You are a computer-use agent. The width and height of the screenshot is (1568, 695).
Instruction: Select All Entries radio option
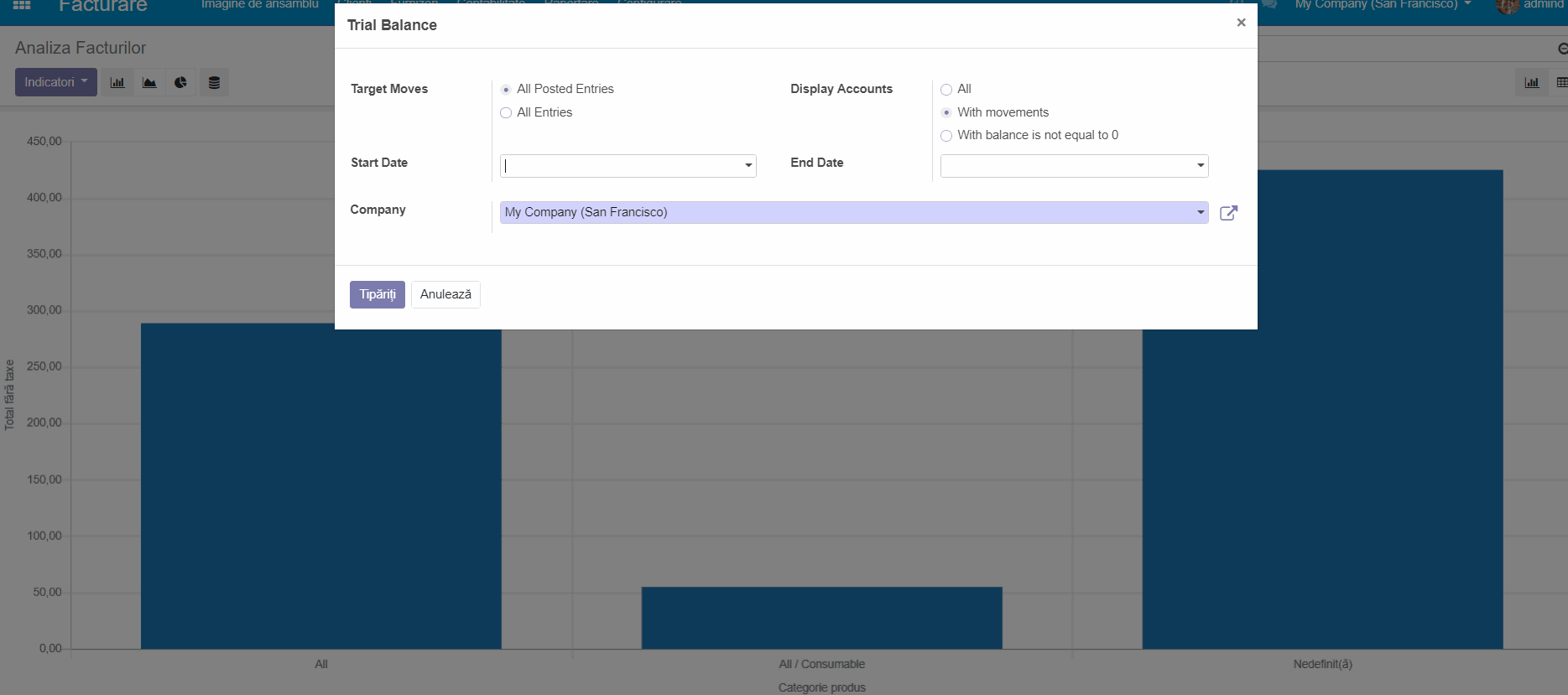pos(506,113)
